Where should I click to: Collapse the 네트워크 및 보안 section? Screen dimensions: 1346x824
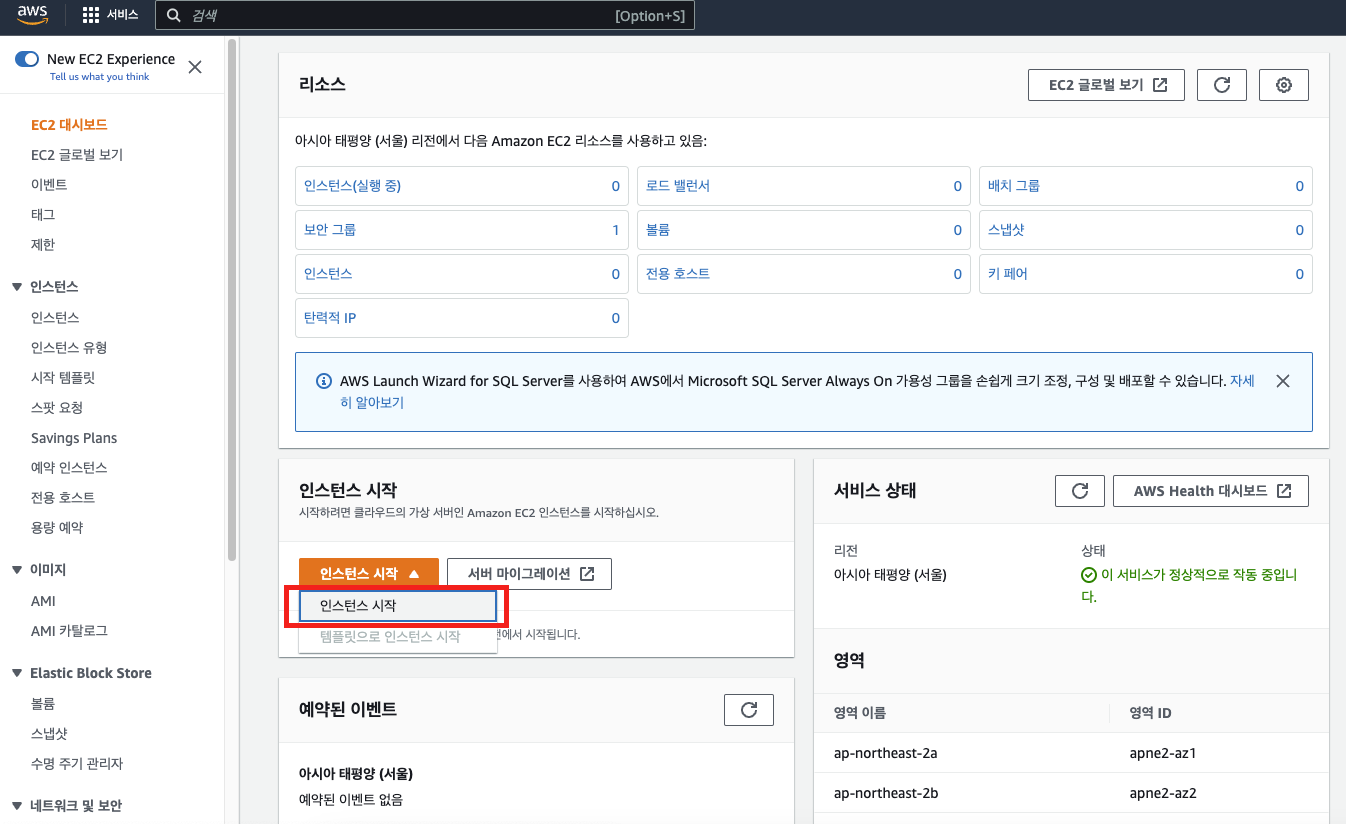(x=17, y=806)
